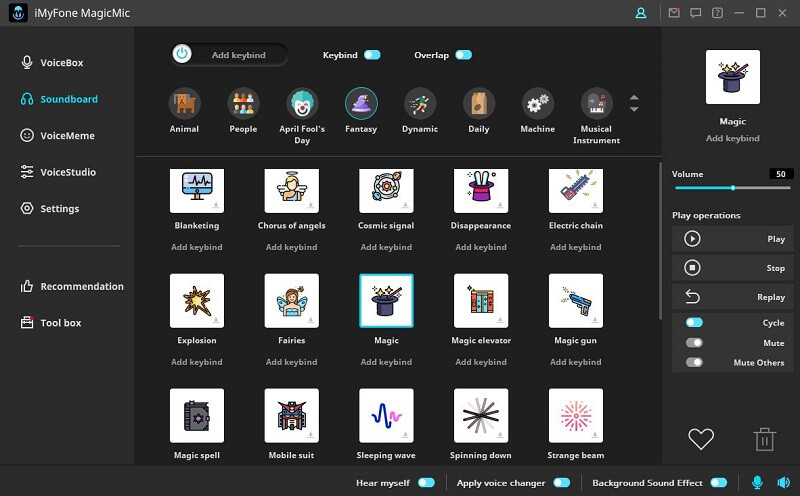Select the Animal sound category
Screen dimensions: 800x496
(x=184, y=104)
